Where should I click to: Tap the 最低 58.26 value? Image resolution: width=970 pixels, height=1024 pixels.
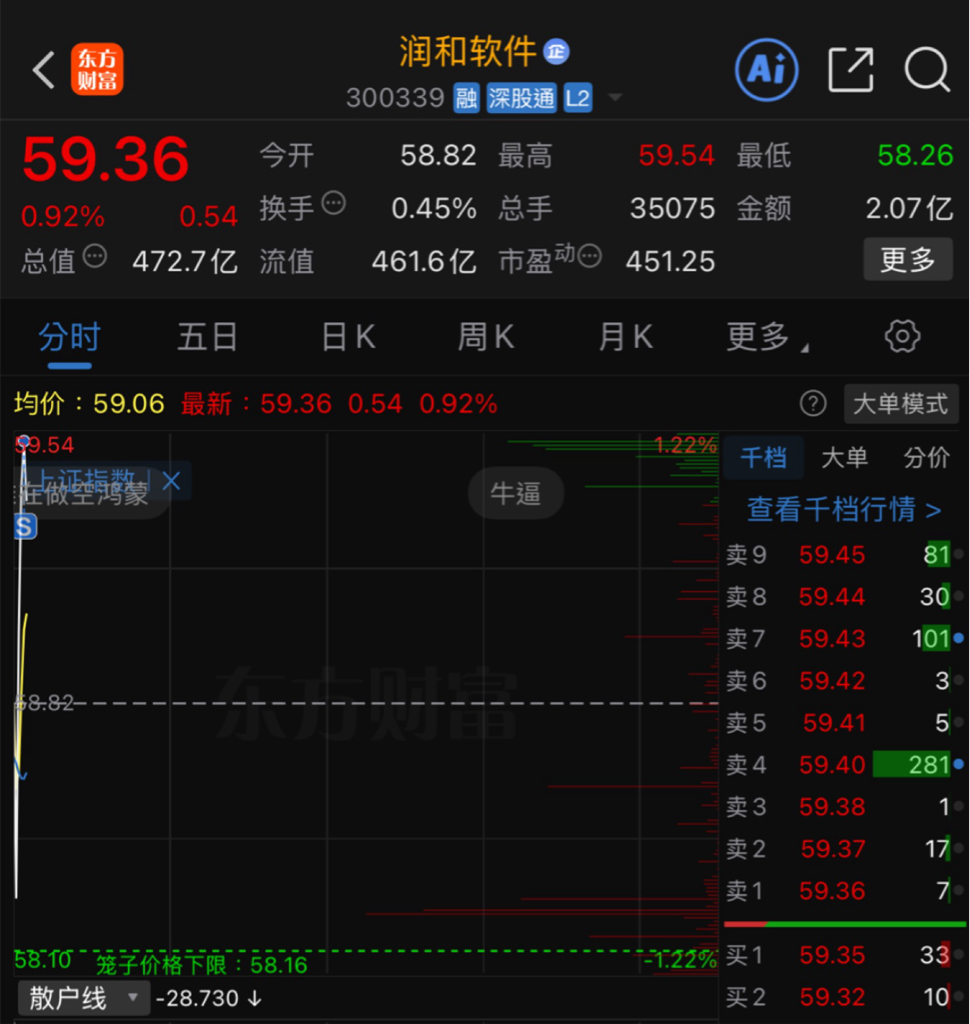point(915,155)
